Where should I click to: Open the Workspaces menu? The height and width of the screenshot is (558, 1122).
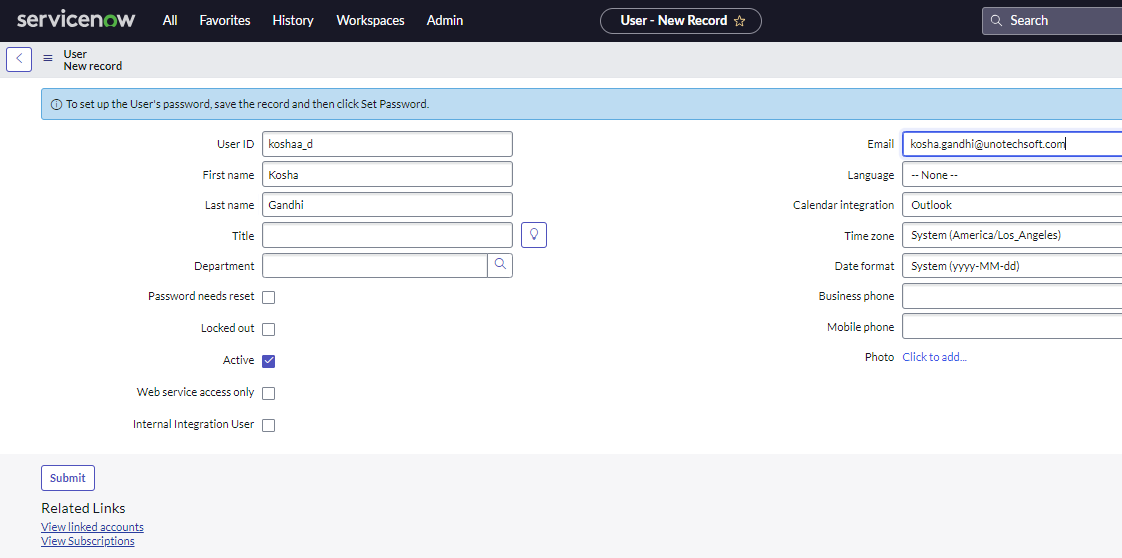[370, 21]
